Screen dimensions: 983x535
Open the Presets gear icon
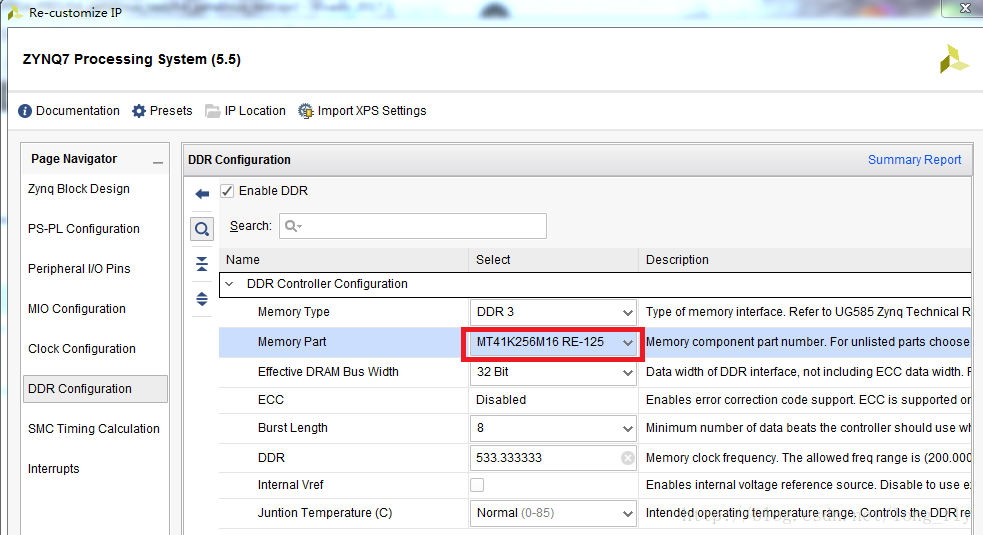click(139, 111)
